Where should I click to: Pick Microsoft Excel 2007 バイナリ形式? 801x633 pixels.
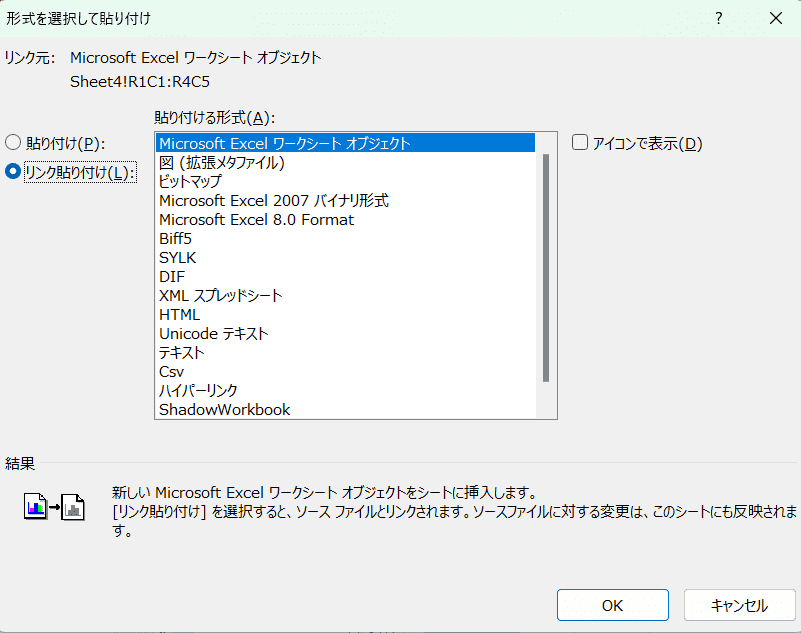(273, 200)
